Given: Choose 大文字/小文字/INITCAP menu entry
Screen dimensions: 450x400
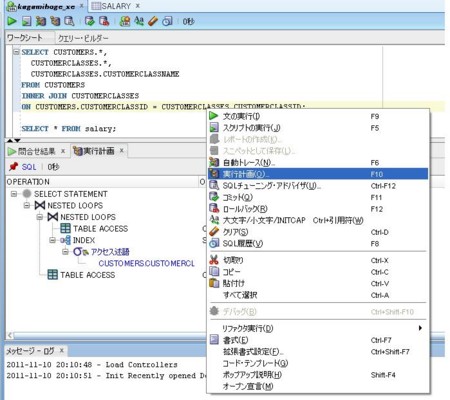Looking at the screenshot, I should [x=318, y=220].
